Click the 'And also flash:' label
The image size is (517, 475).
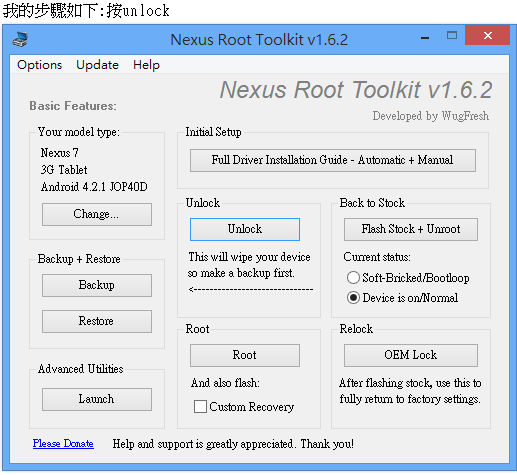pos(225,383)
